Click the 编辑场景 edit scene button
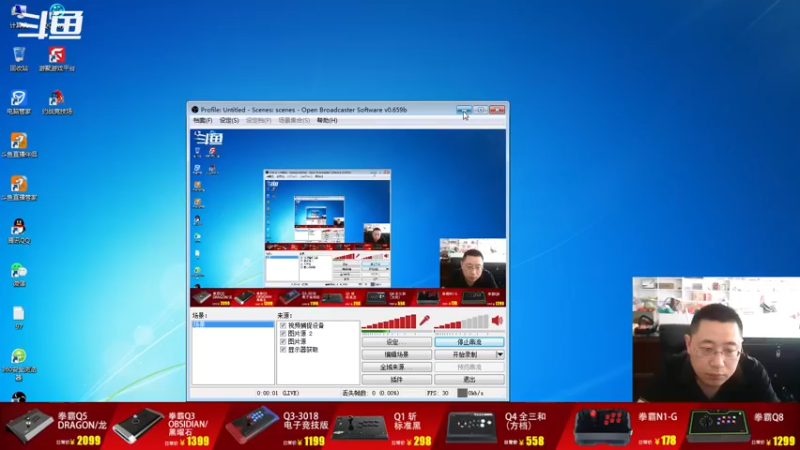Image resolution: width=800 pixels, height=450 pixels. (396, 355)
